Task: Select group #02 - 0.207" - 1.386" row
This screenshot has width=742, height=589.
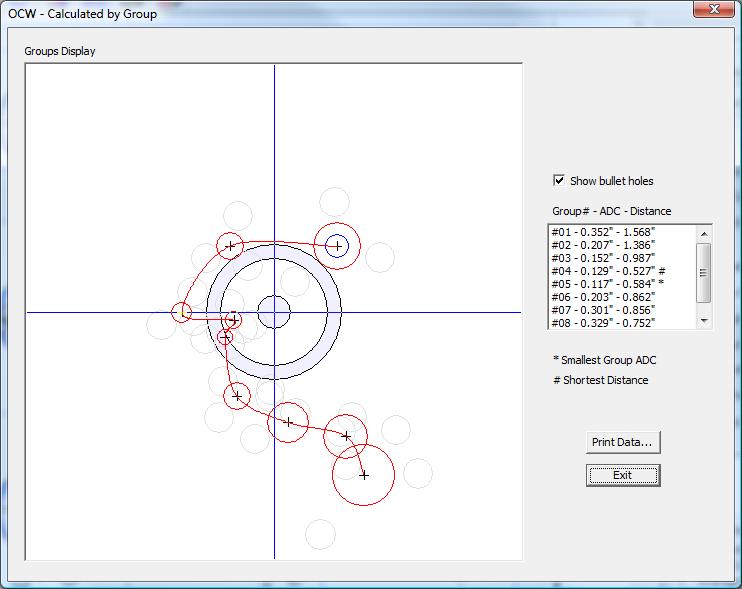Action: 622,245
